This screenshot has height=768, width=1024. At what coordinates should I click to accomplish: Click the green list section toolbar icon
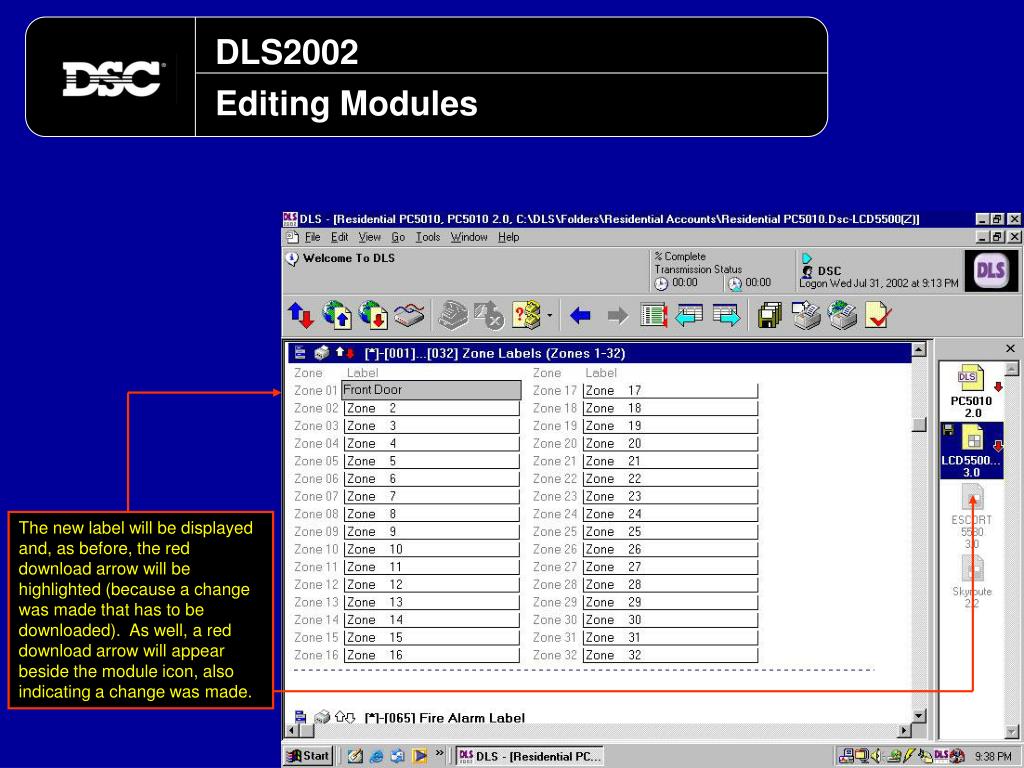[x=653, y=315]
